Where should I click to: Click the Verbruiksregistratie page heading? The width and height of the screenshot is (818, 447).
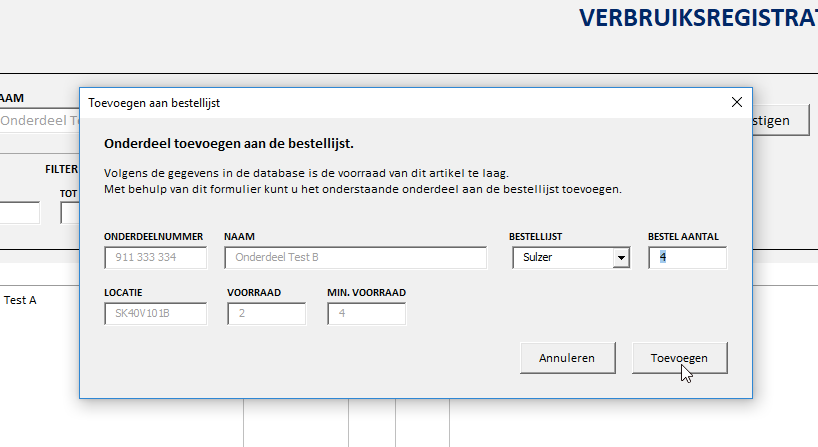coord(698,18)
